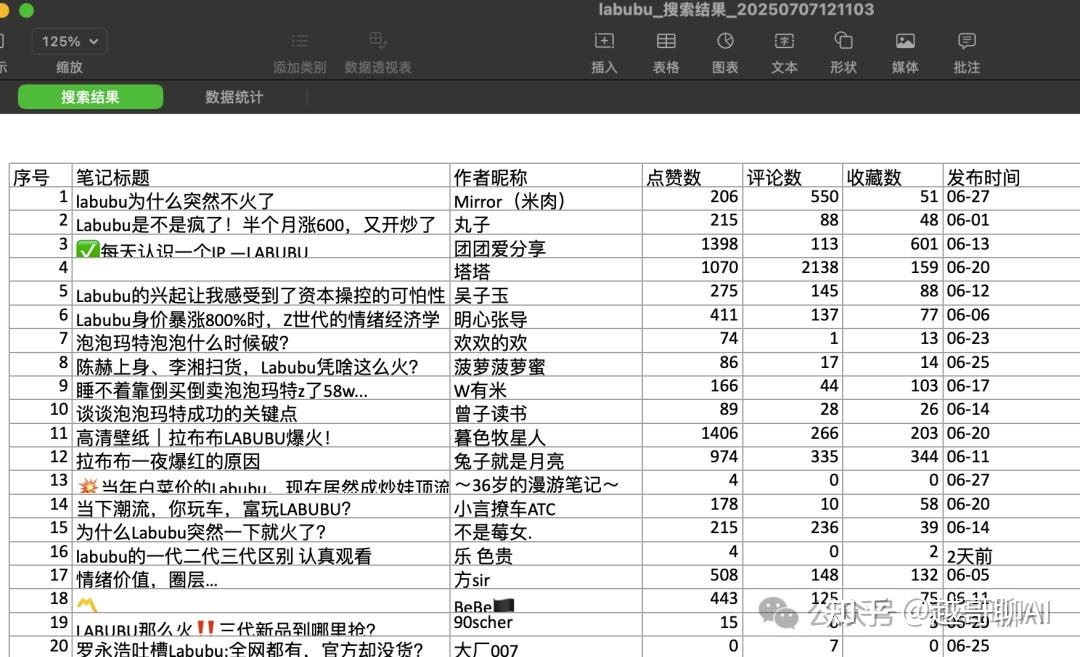Image resolution: width=1080 pixels, height=657 pixels.
Task: Click the author cell '大厂007'
Action: (546, 647)
